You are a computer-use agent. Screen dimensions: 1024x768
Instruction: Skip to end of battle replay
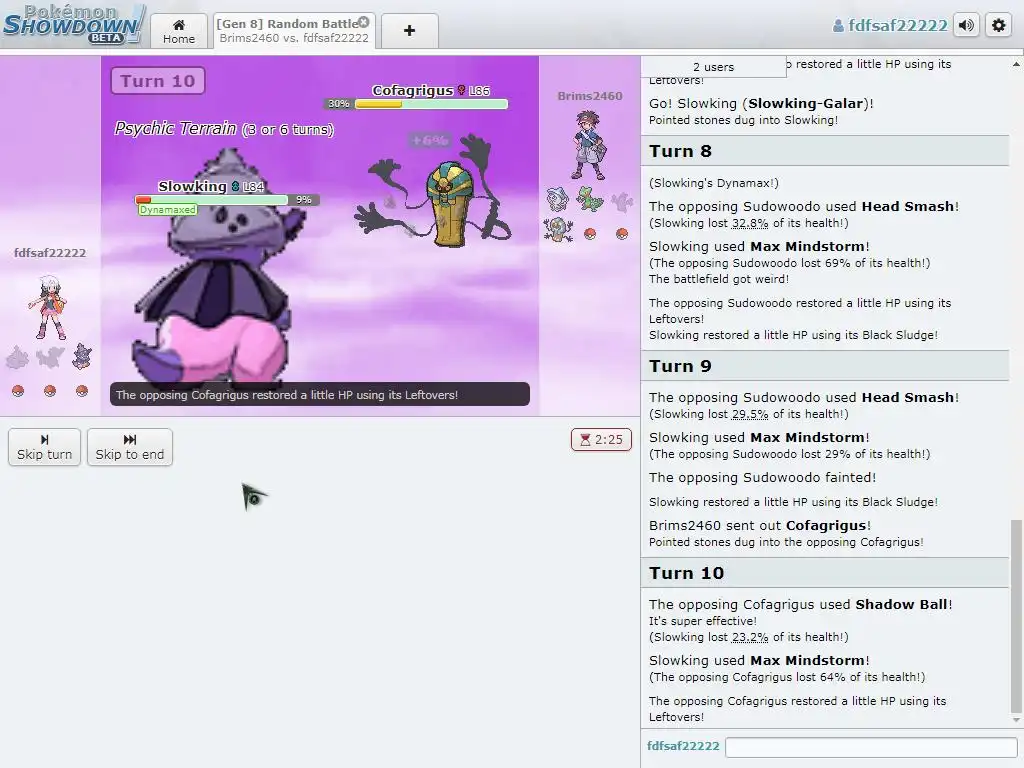click(130, 447)
